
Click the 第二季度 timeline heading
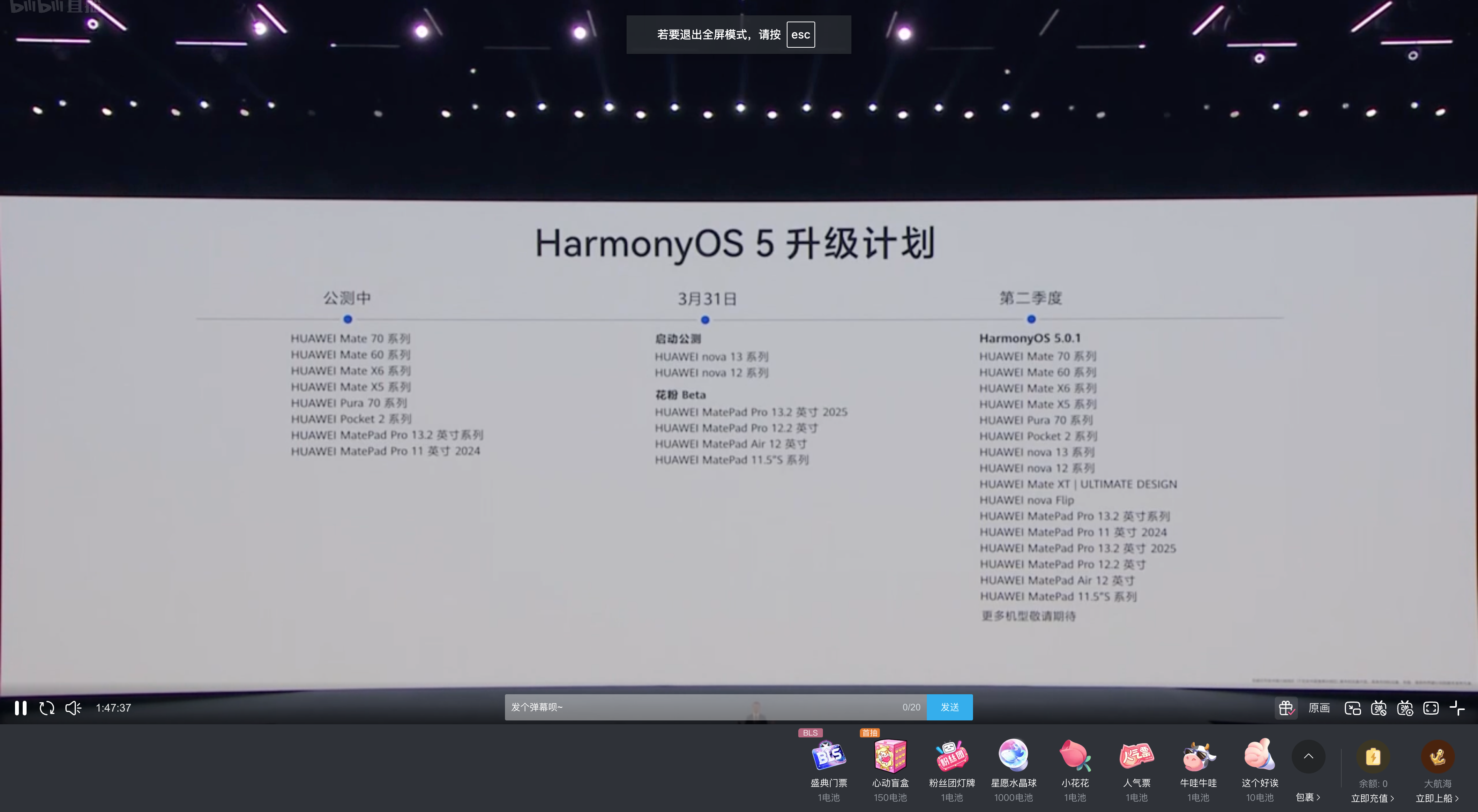click(x=1030, y=298)
